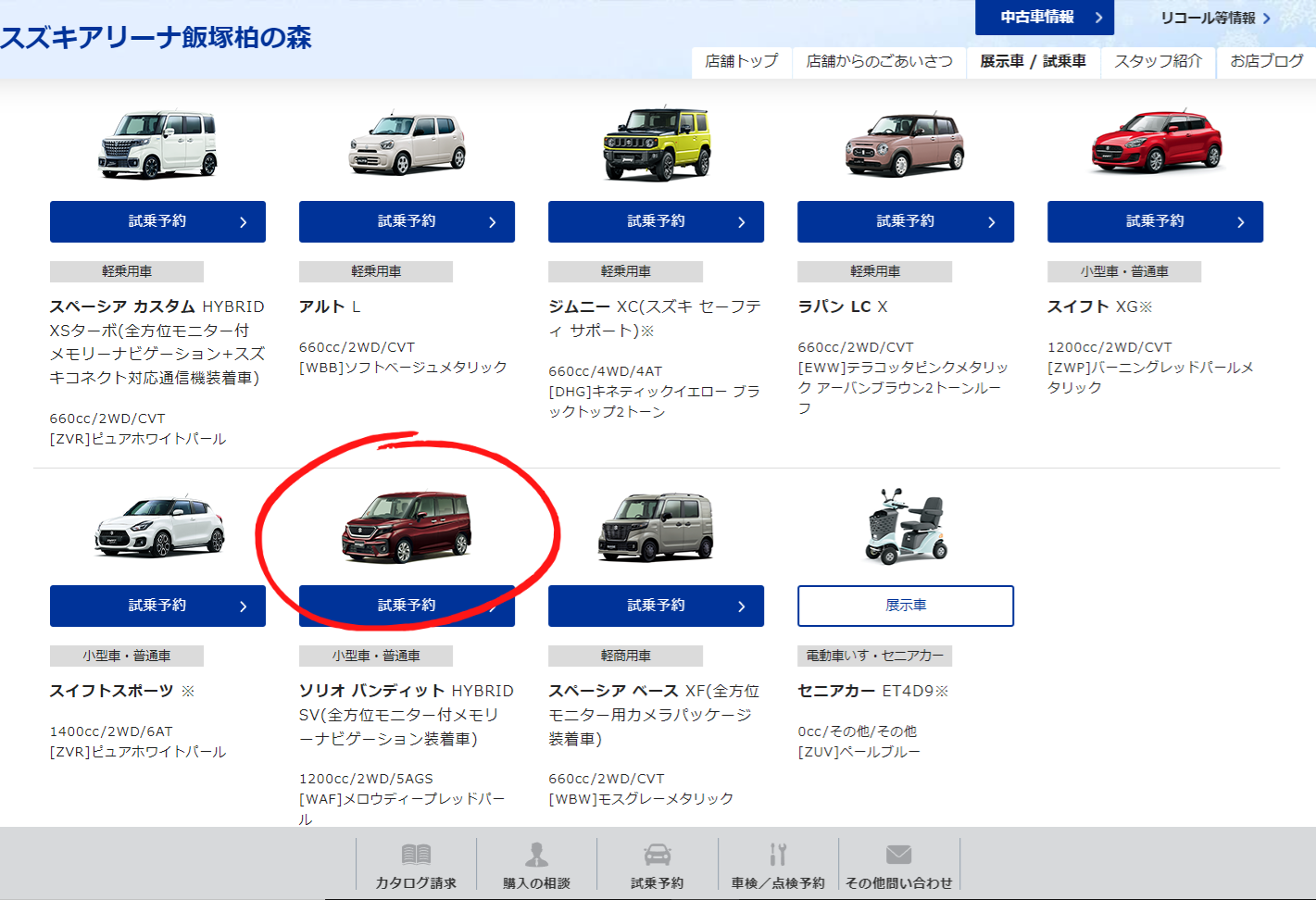Click the 試乗予約 car icon in footer

click(658, 855)
